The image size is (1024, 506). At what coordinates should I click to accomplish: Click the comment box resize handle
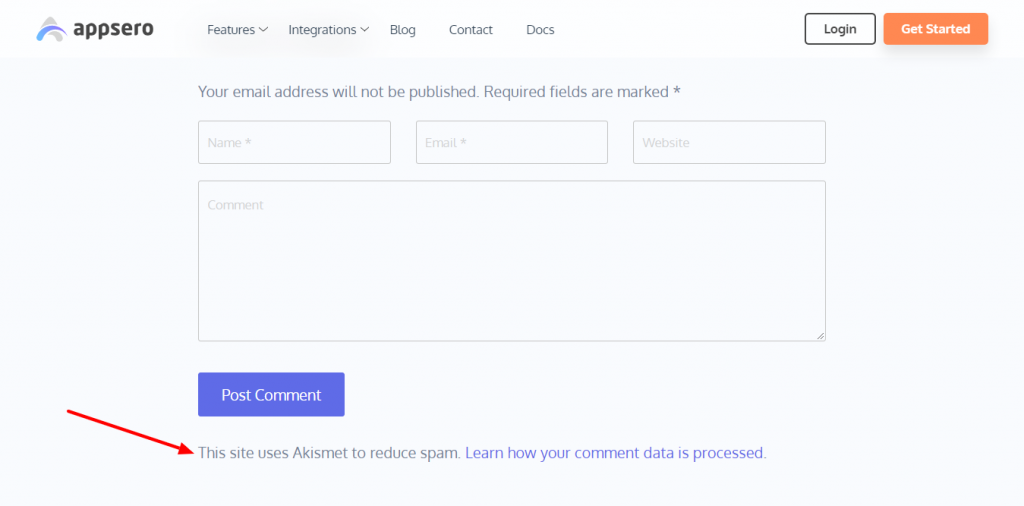(821, 336)
